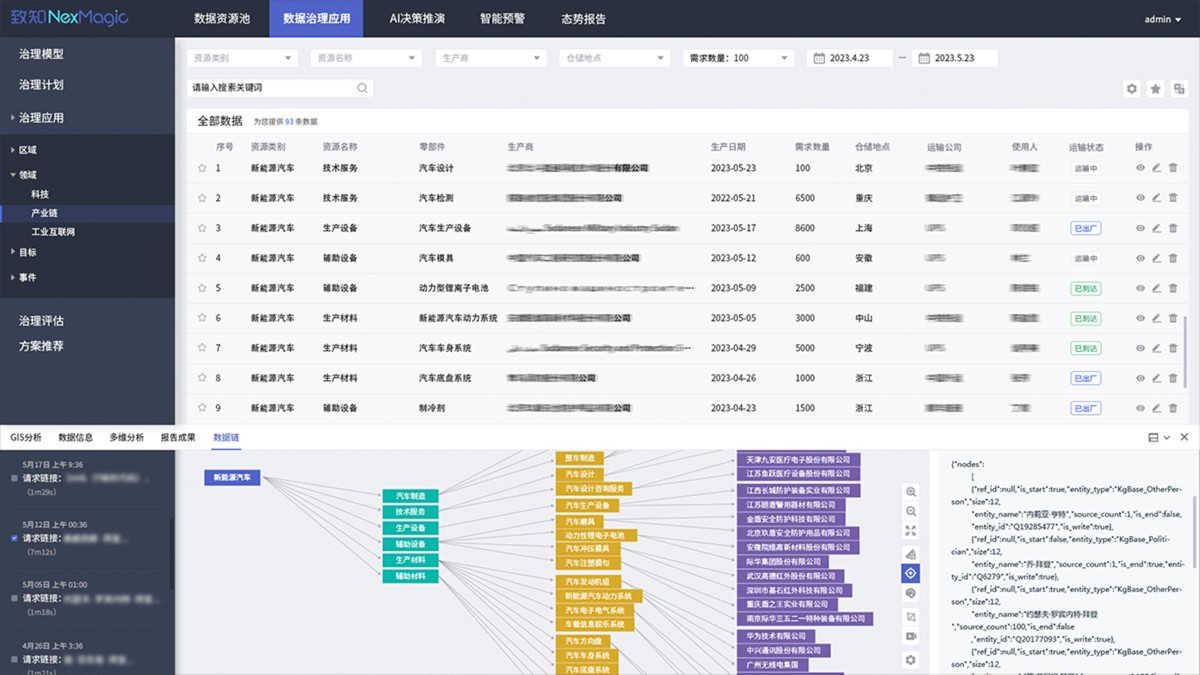Open the GIS分析 tab in bottom panel
The width and height of the screenshot is (1200, 675).
pyautogui.click(x=26, y=437)
